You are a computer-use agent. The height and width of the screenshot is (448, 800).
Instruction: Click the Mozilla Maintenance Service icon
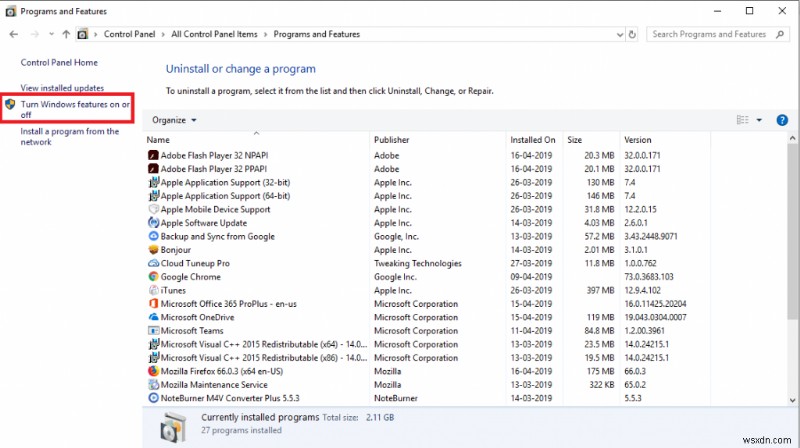coord(153,385)
